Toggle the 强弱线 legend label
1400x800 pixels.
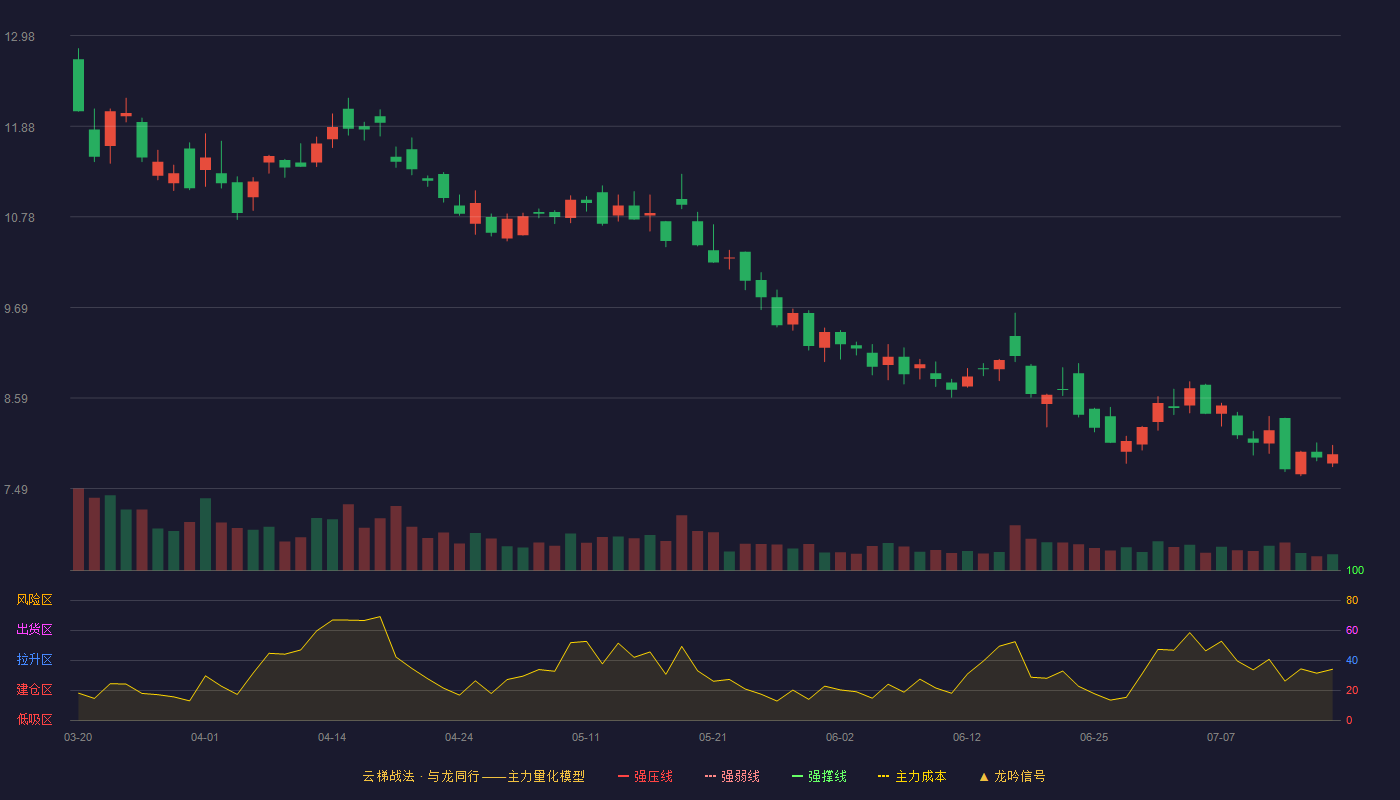coord(740,777)
